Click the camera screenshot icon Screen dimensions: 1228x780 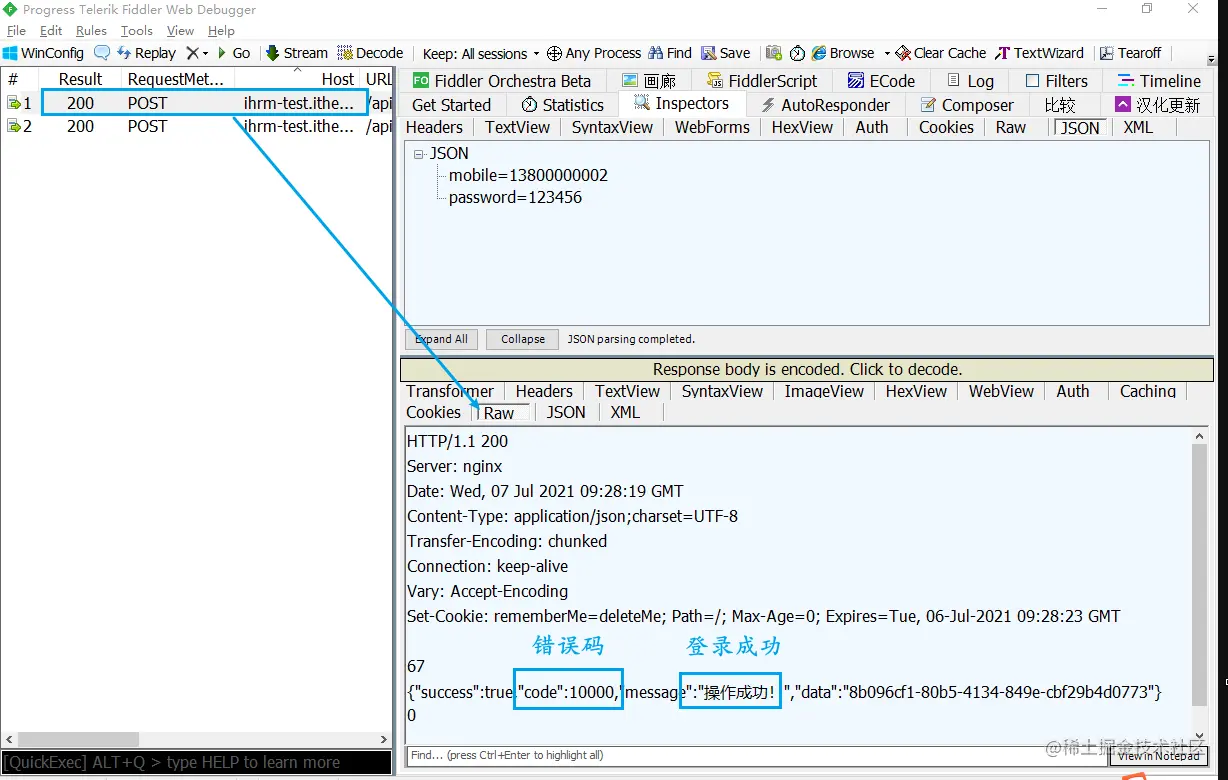coord(774,53)
